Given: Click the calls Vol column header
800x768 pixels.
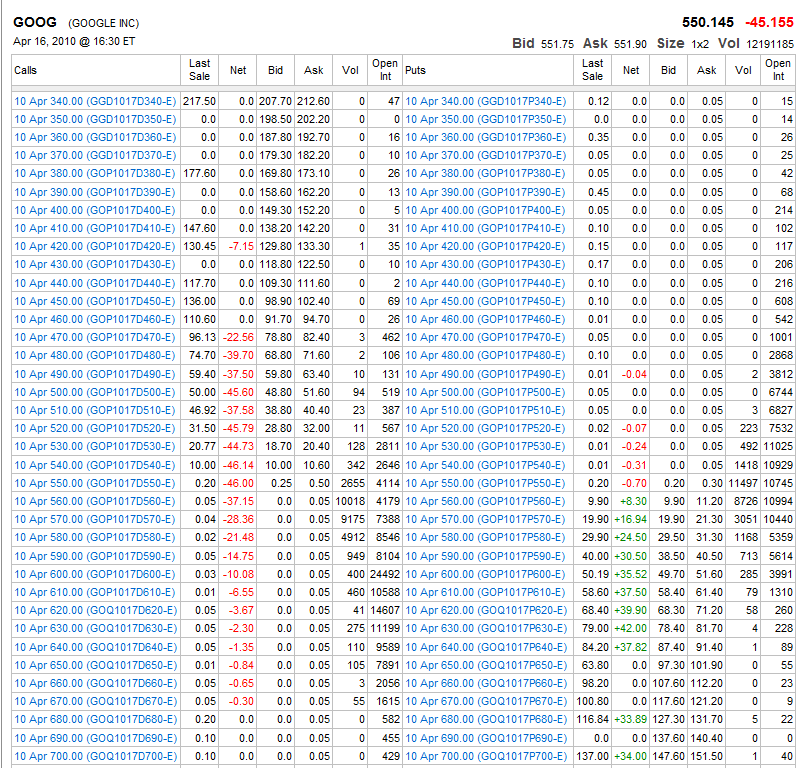Looking at the screenshot, I should (350, 70).
